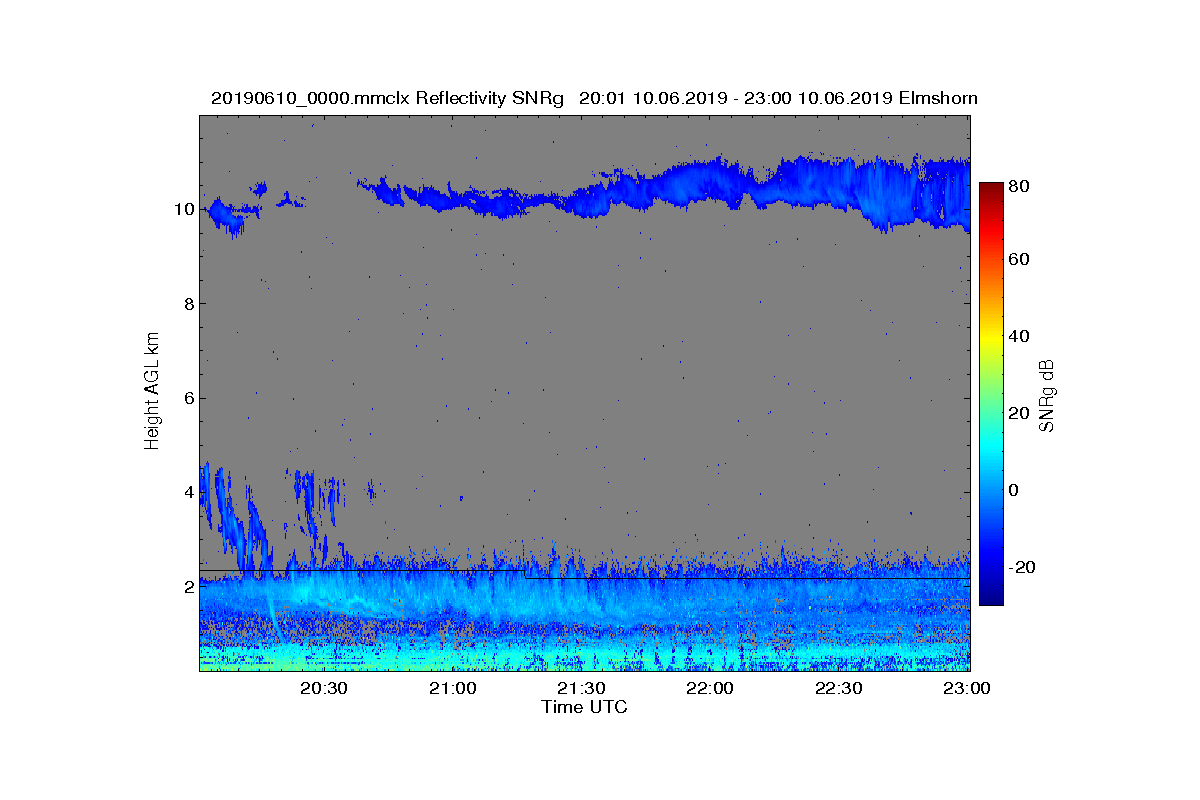Click the height tick label 6
Image resolution: width=1200 pixels, height=800 pixels.
pyautogui.click(x=188, y=398)
